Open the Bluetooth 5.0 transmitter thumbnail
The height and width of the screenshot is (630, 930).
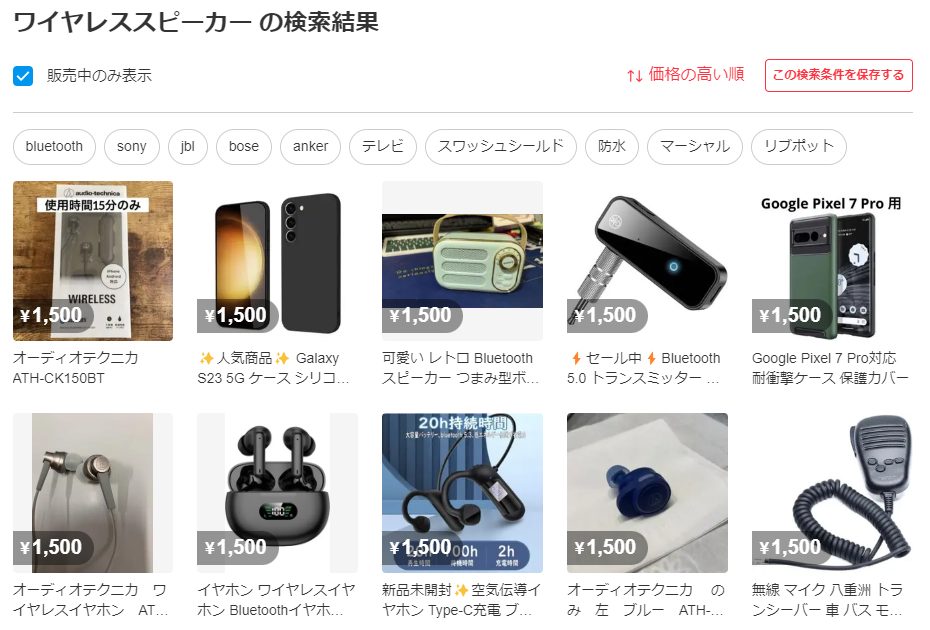pyautogui.click(x=647, y=261)
